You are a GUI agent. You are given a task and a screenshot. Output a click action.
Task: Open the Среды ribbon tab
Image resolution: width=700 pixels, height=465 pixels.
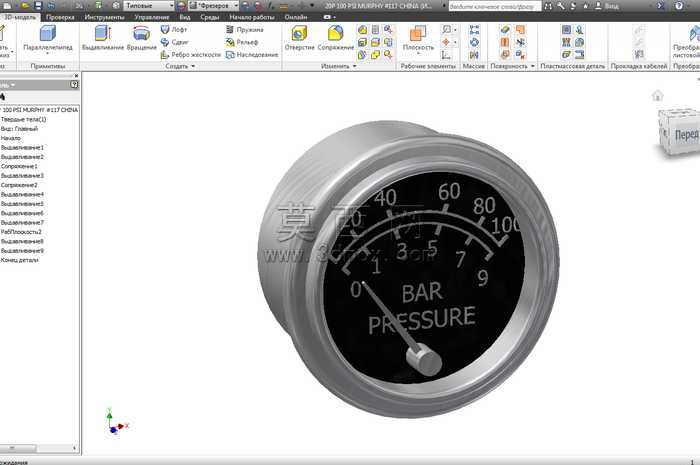tap(210, 17)
